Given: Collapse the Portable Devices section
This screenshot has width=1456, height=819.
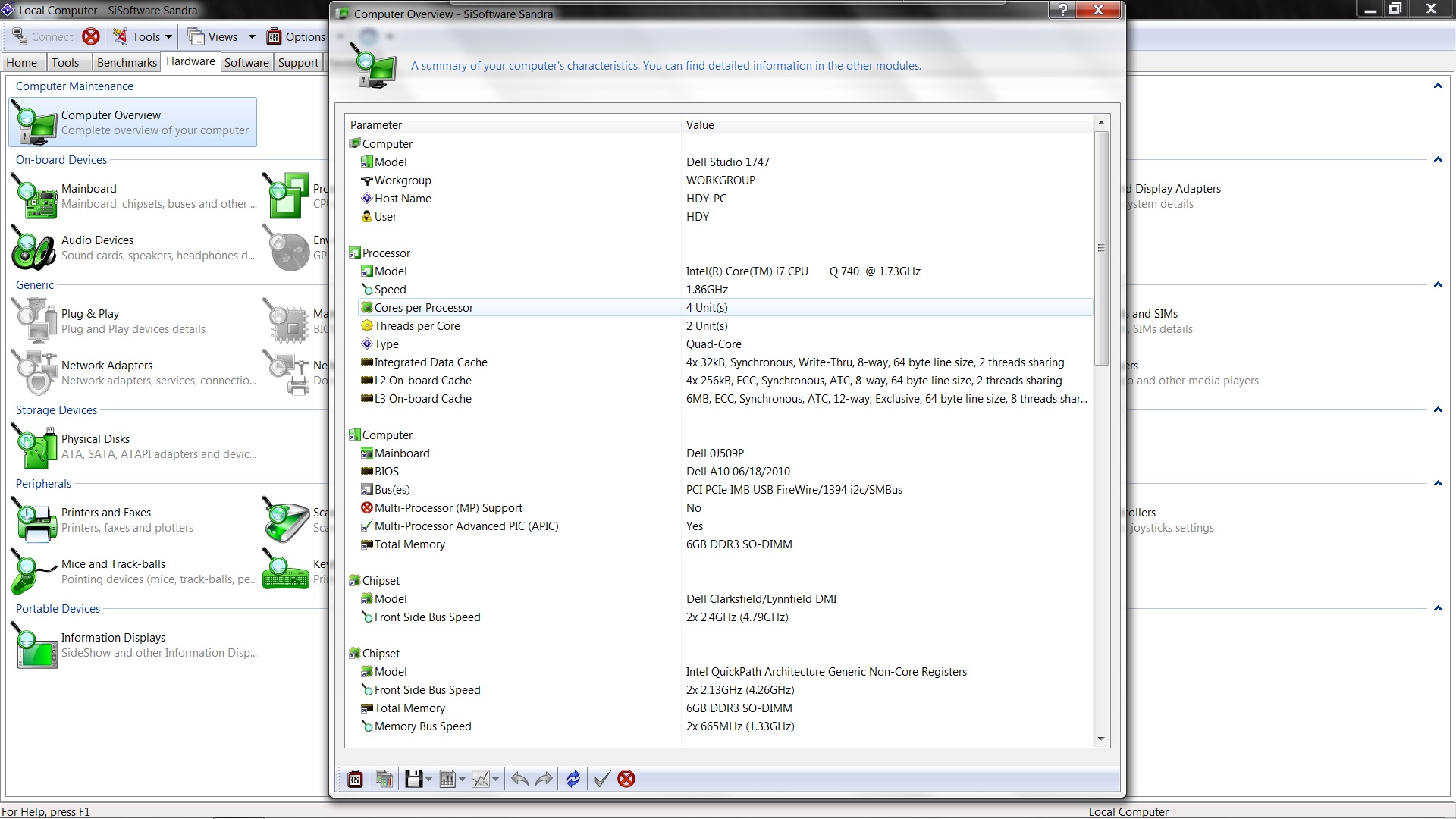Looking at the screenshot, I should click(x=1438, y=608).
